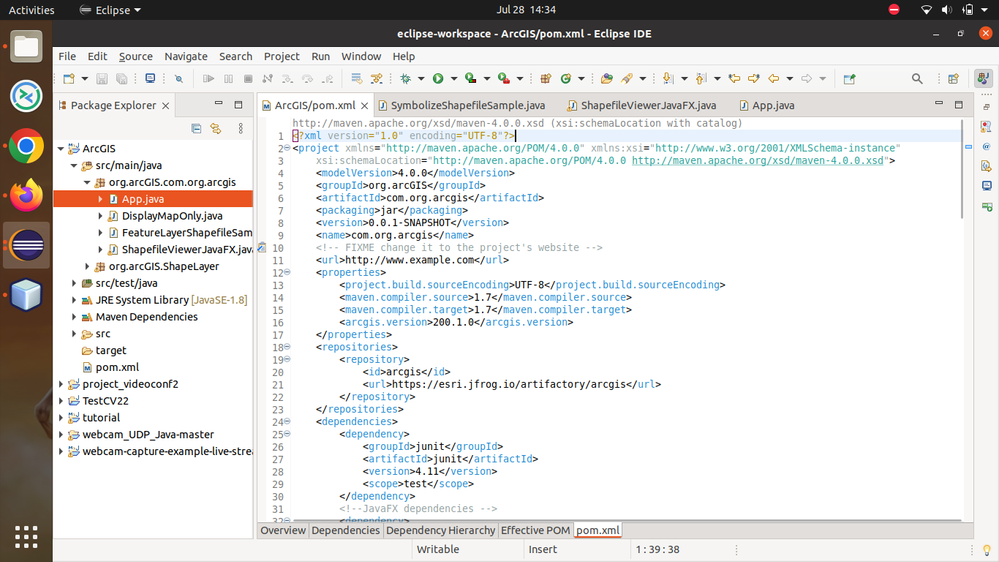Toggle Link with Editor in Package Explorer
This screenshot has height=562, width=999.
(x=215, y=128)
